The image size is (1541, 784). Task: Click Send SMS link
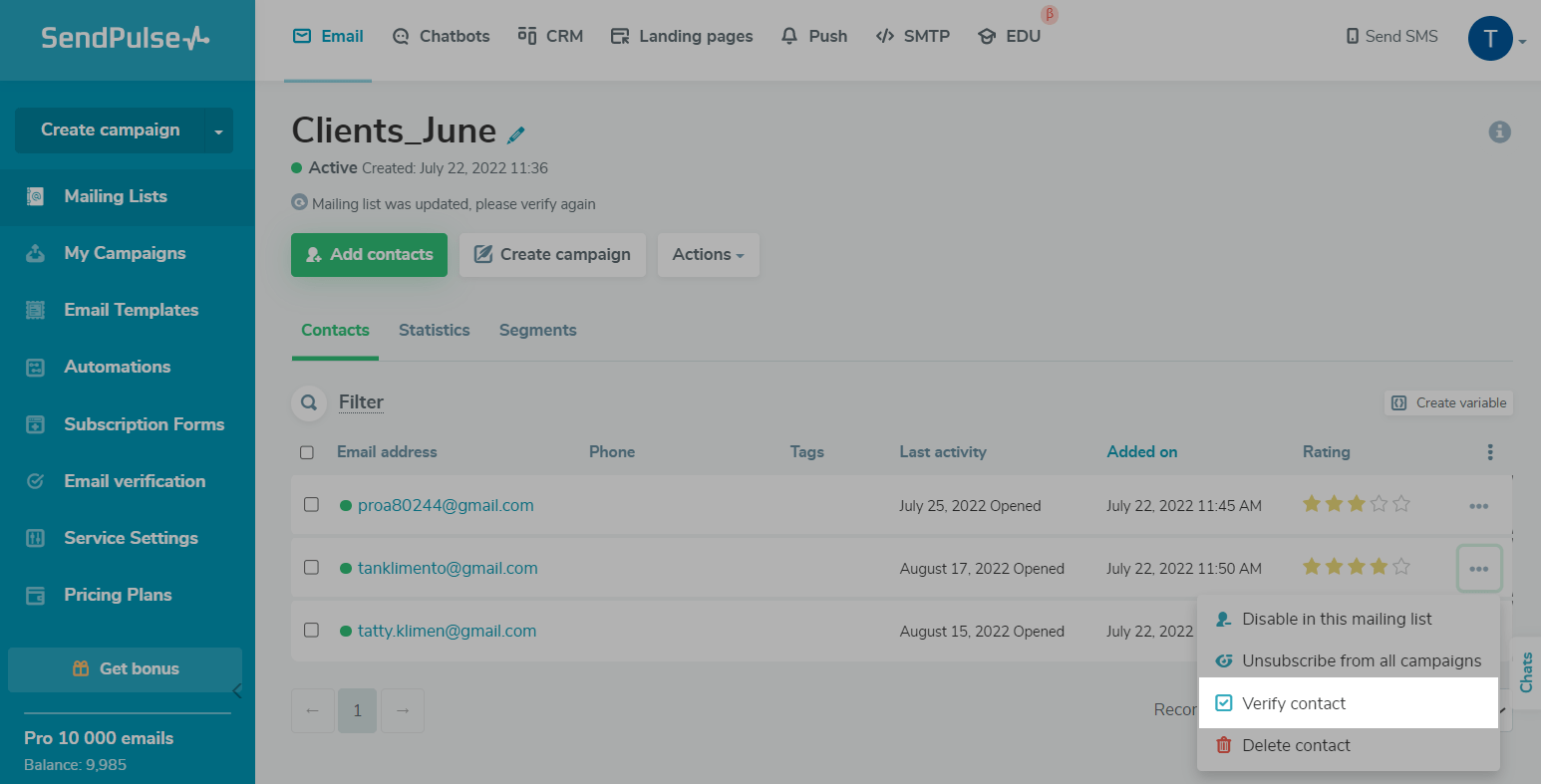(1391, 37)
